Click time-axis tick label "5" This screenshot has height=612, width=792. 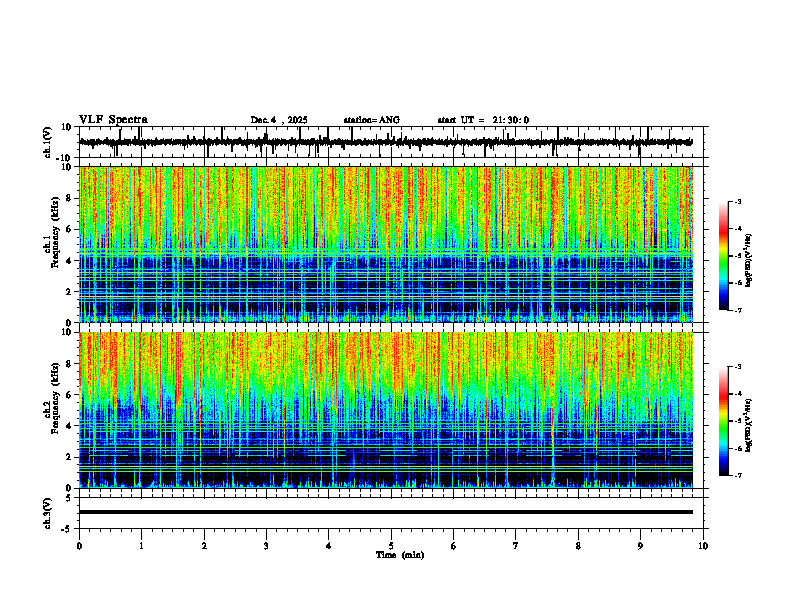click(391, 546)
